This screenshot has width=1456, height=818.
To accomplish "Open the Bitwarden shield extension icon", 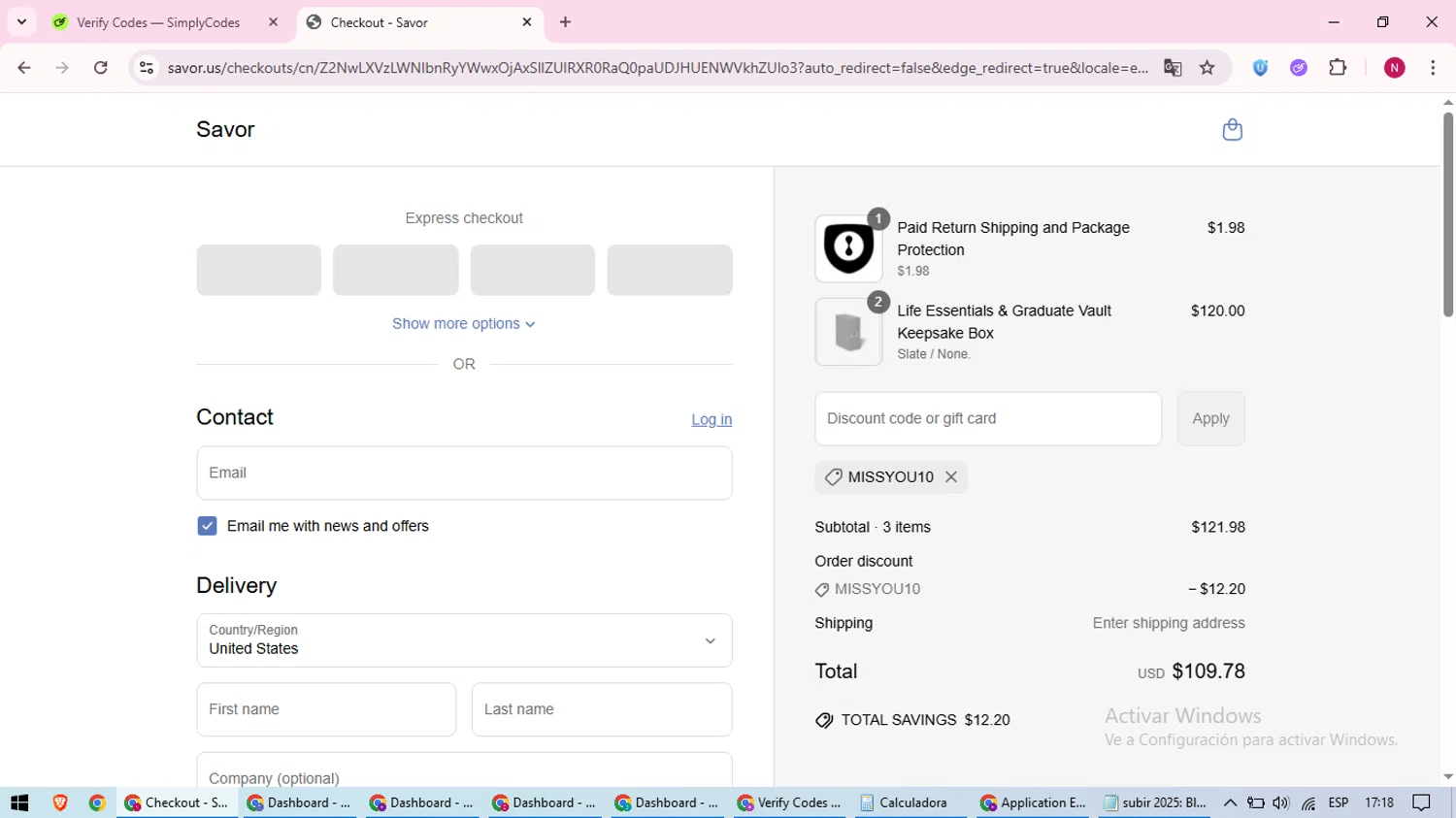I will tap(1260, 68).
